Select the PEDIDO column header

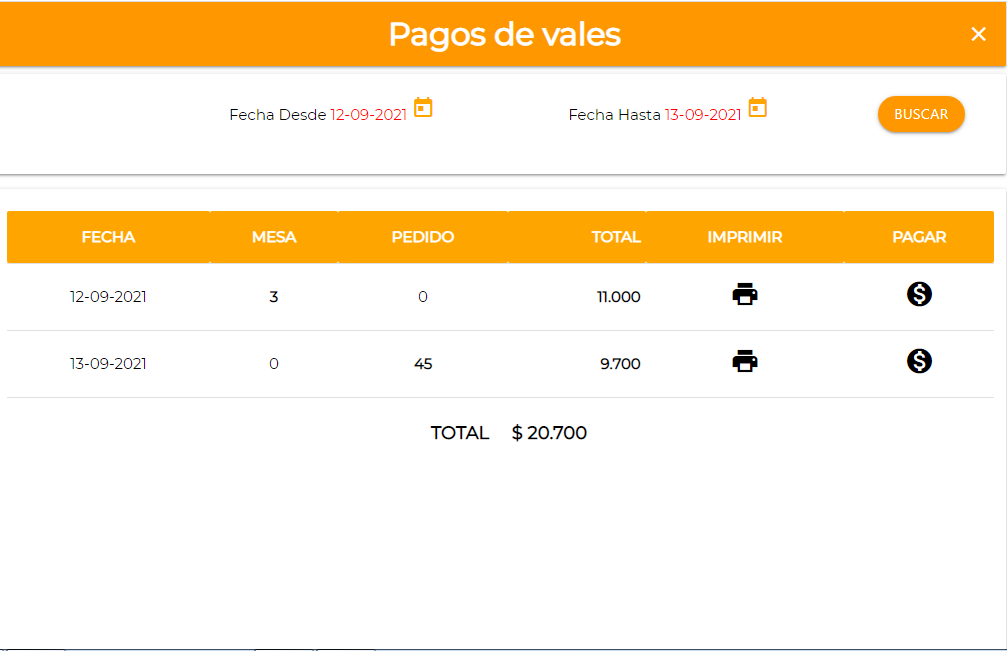click(422, 237)
